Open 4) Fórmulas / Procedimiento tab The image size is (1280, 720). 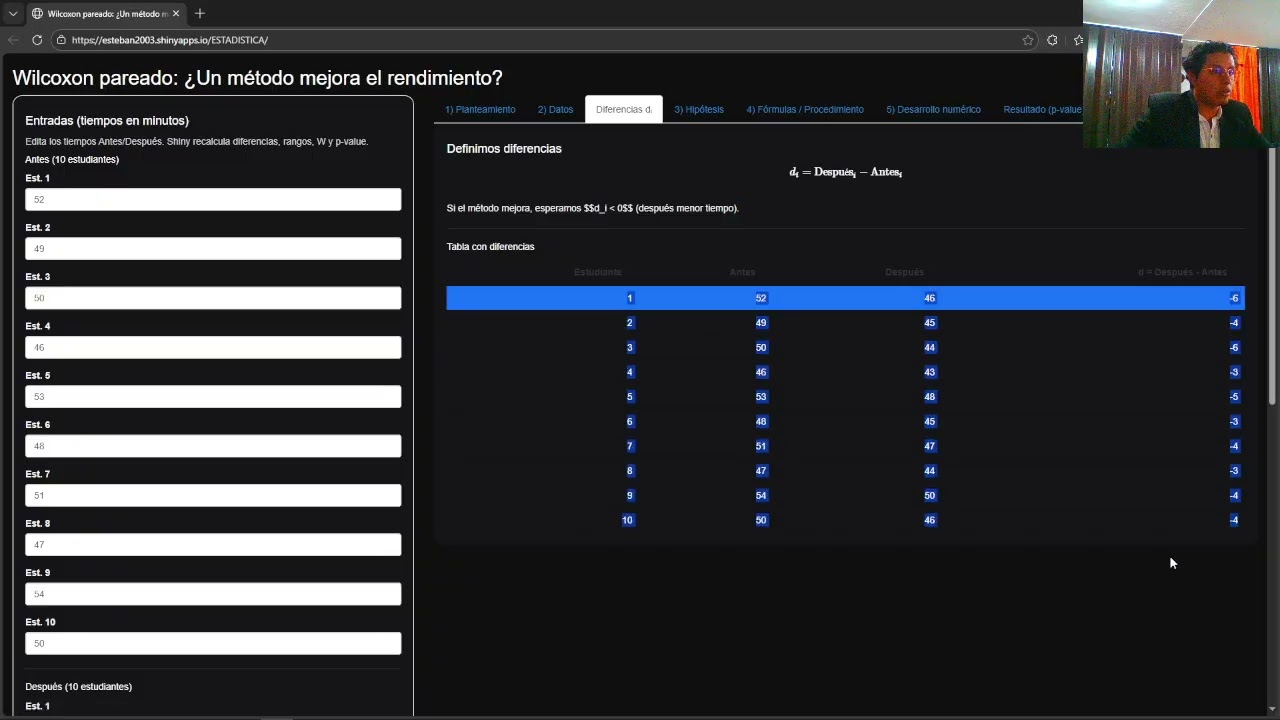[x=805, y=109]
